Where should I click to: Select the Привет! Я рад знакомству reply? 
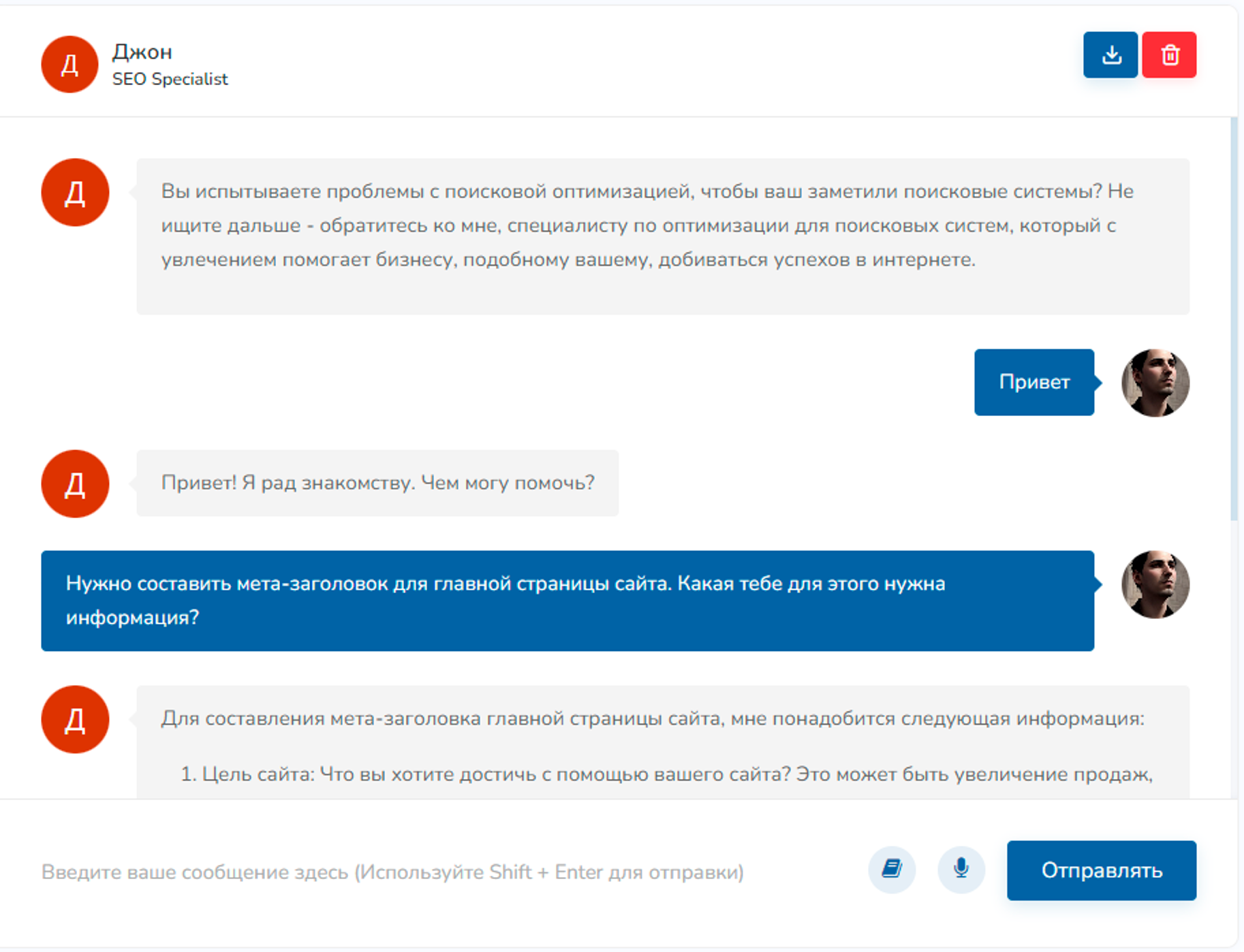pos(377,483)
